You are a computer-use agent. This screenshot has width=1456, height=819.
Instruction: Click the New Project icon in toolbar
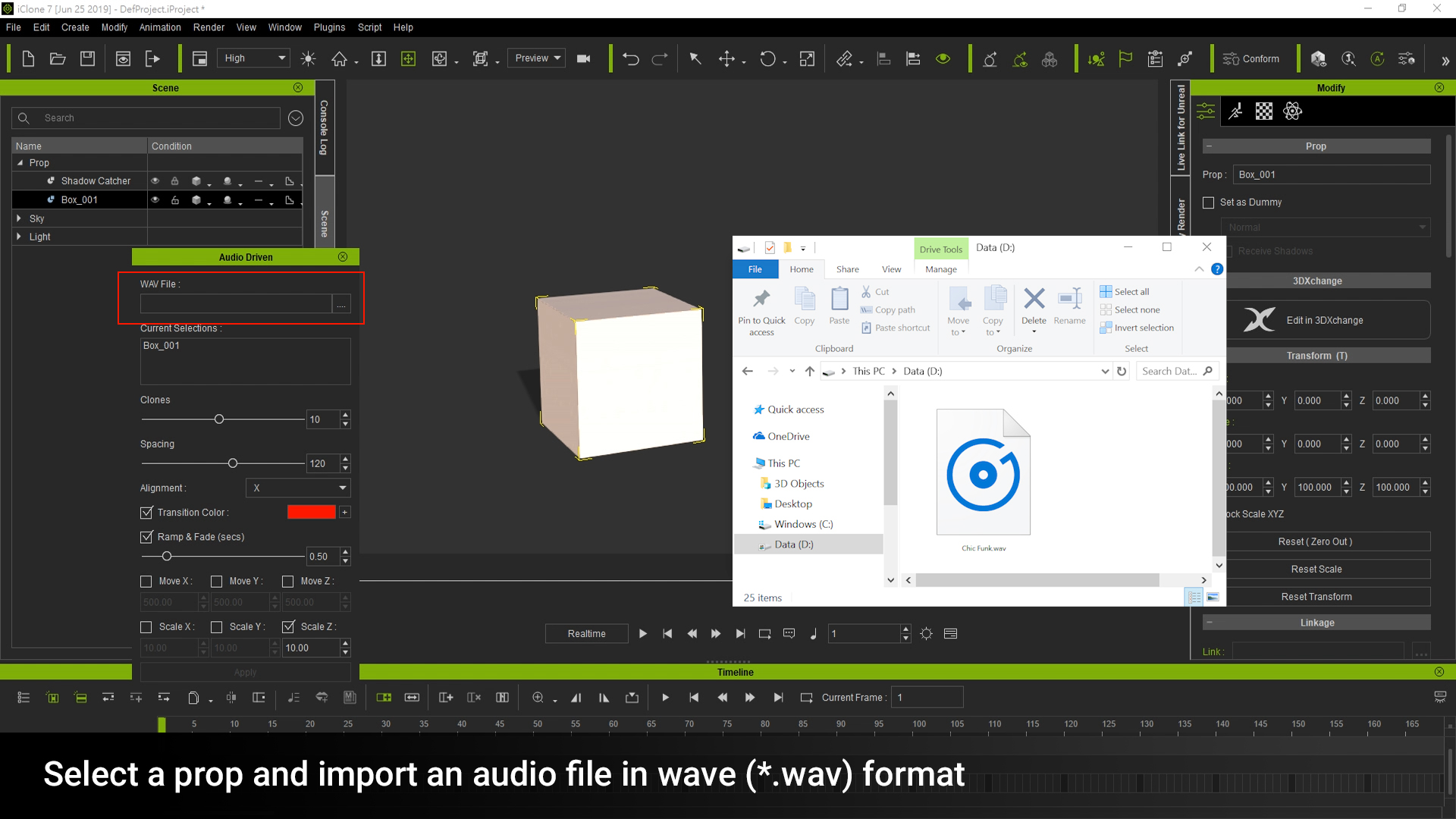(x=28, y=58)
